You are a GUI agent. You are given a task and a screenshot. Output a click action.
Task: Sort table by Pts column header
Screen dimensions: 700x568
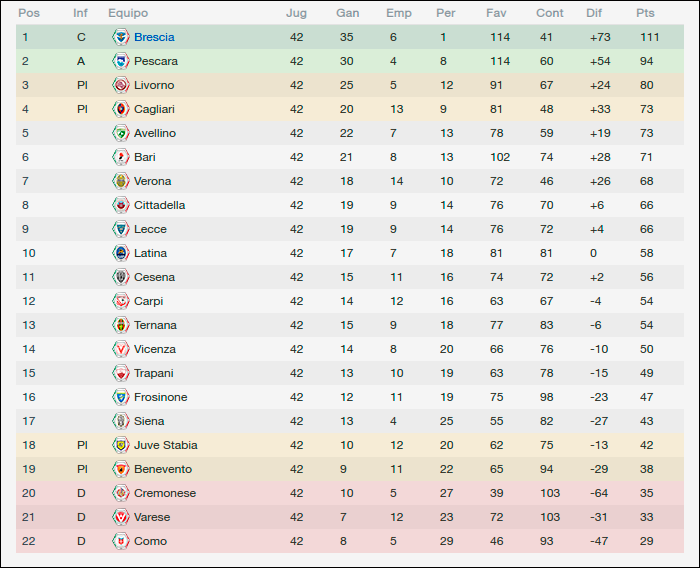click(x=645, y=13)
